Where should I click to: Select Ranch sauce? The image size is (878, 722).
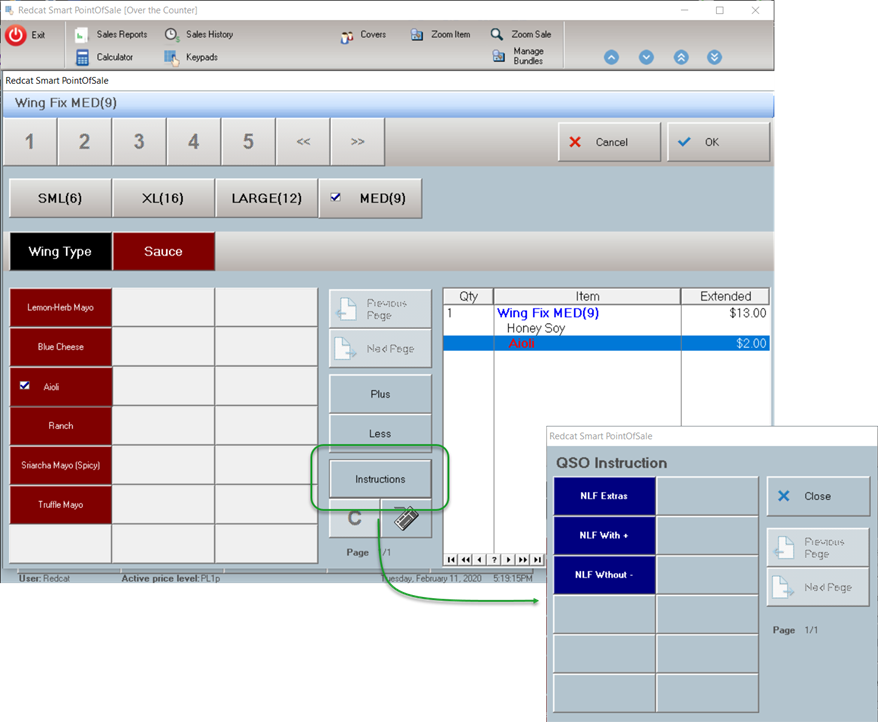point(60,426)
